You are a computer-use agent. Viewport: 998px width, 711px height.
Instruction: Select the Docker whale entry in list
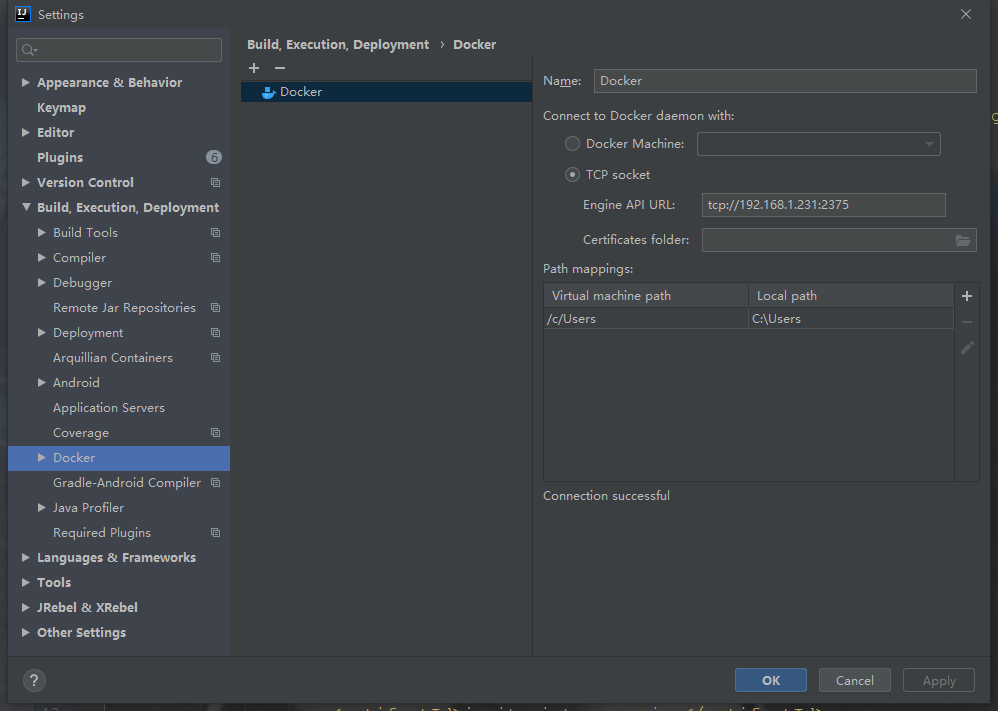pos(386,92)
